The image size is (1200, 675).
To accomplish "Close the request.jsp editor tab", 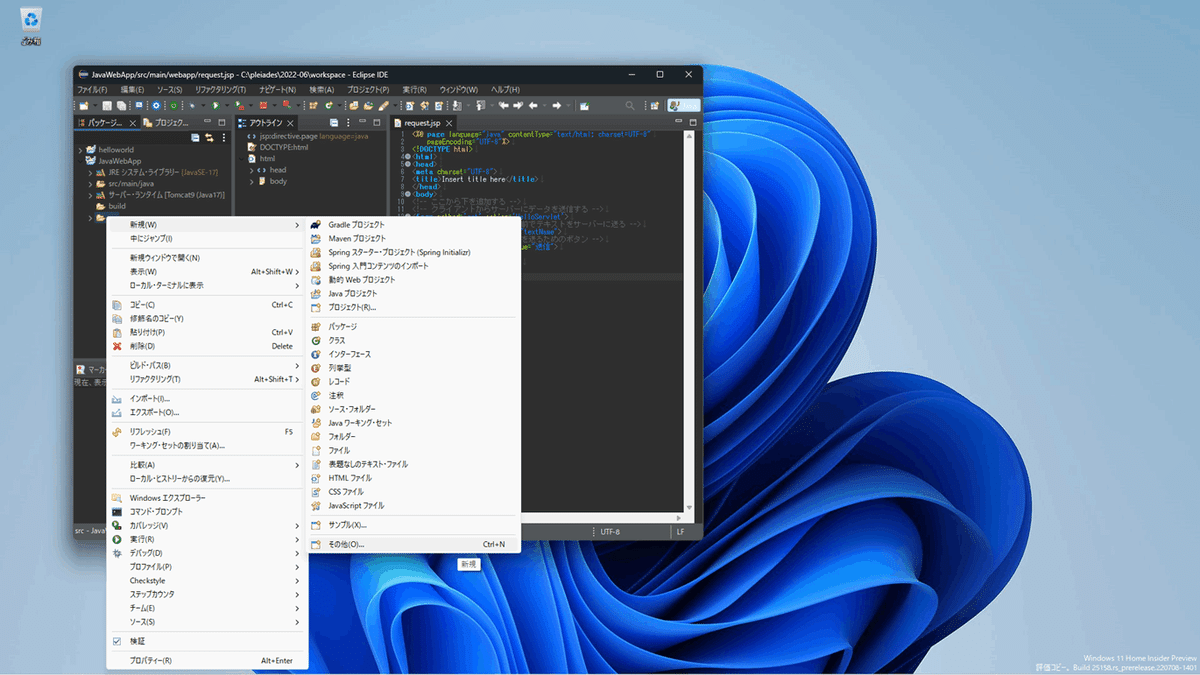I will tap(449, 123).
